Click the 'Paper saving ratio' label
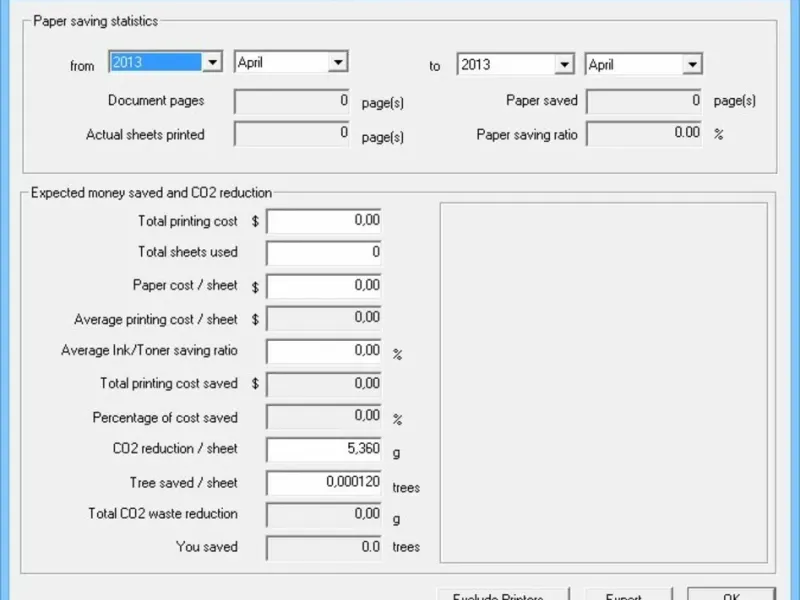The image size is (800, 600). (527, 135)
